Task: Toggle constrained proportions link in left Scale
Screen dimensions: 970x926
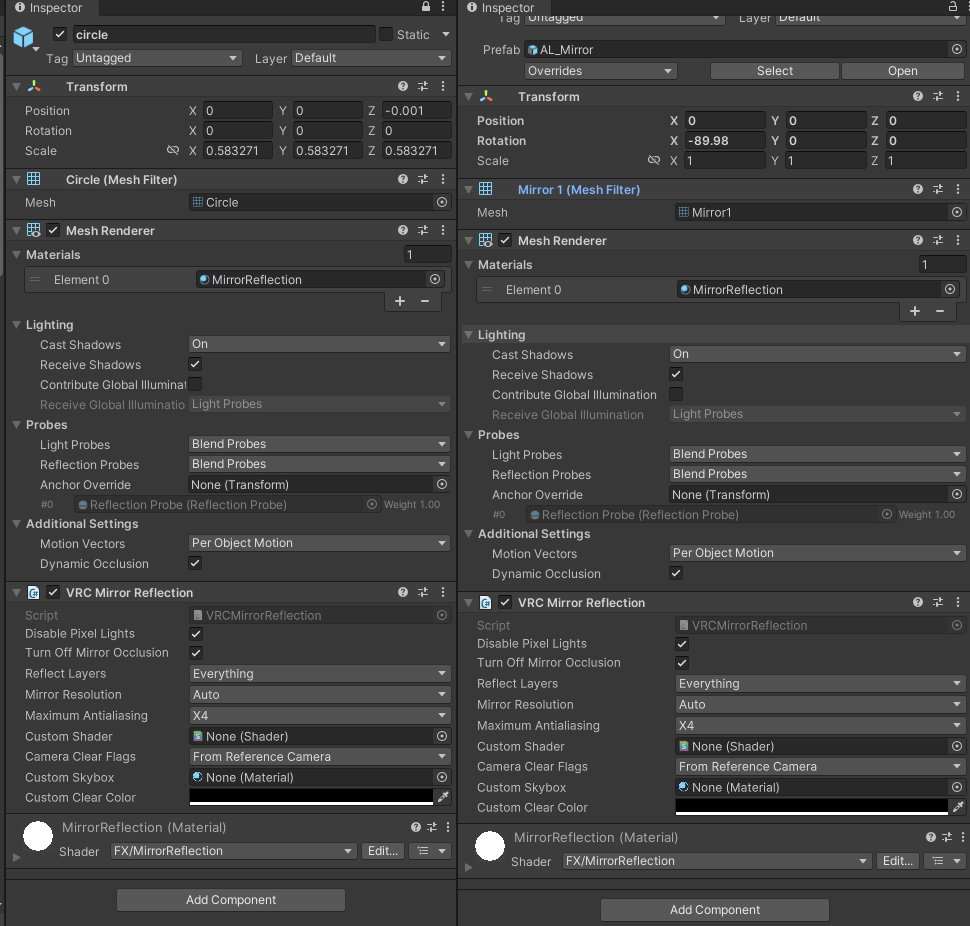Action: pyautogui.click(x=173, y=150)
